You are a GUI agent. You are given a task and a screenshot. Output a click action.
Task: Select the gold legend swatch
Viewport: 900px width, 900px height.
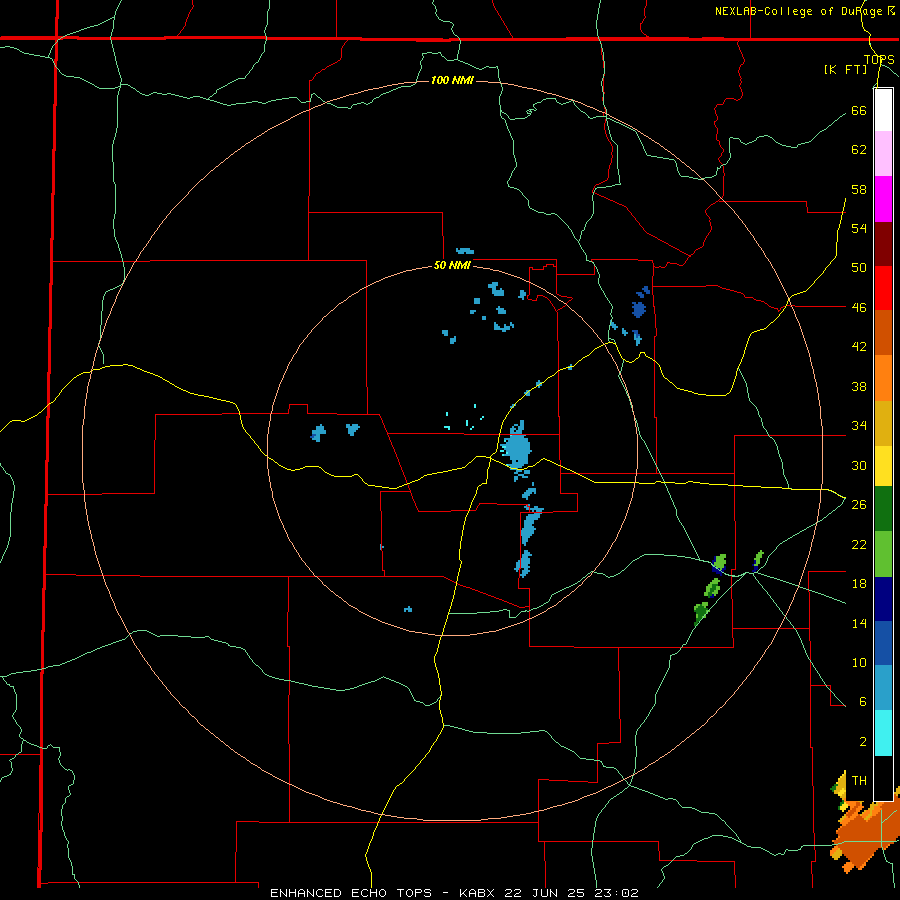pos(883,424)
